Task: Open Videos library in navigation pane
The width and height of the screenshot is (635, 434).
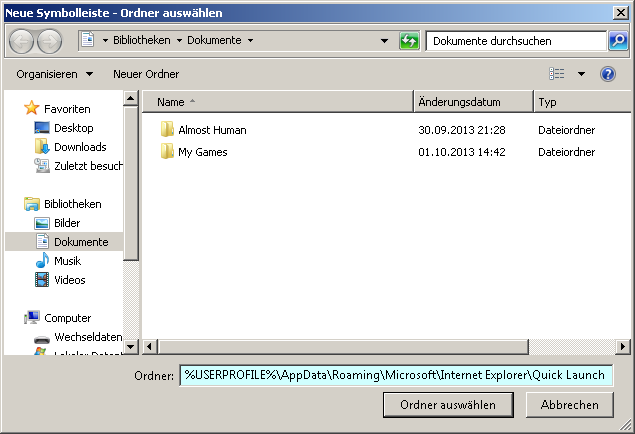Action: click(x=70, y=280)
